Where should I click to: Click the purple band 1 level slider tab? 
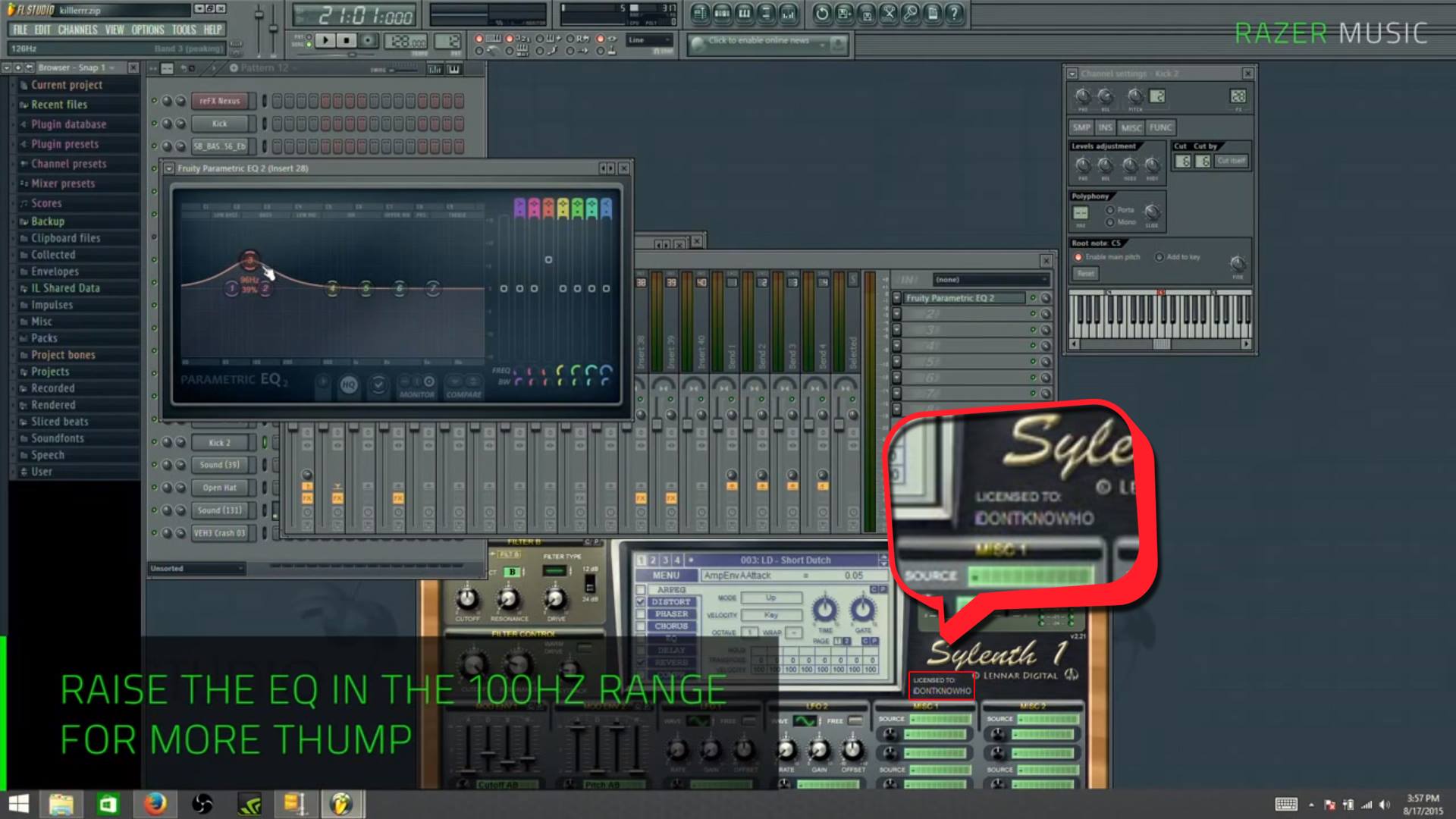pos(519,208)
